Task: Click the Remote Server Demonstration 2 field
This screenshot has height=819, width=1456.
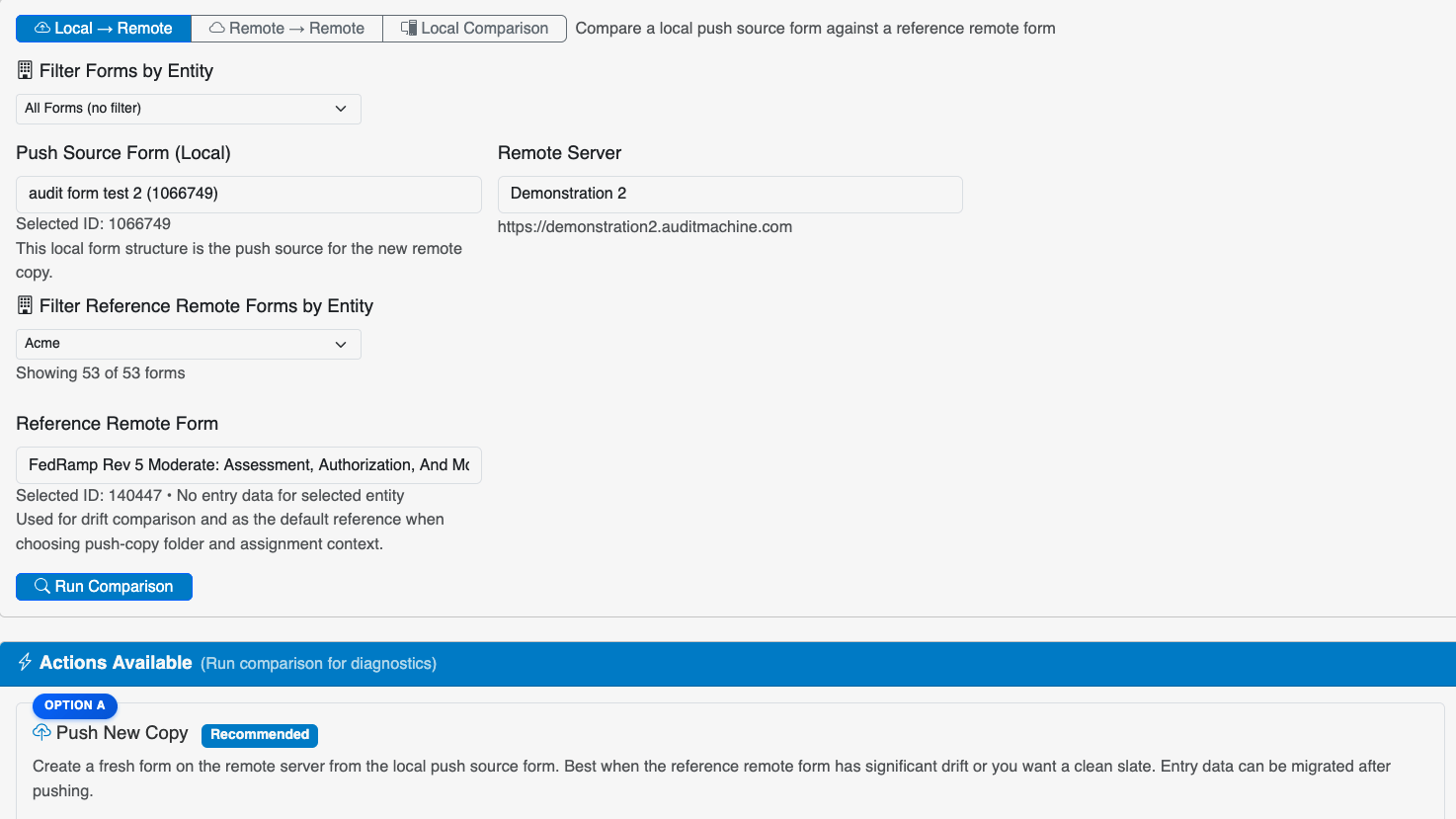Action: (x=729, y=194)
